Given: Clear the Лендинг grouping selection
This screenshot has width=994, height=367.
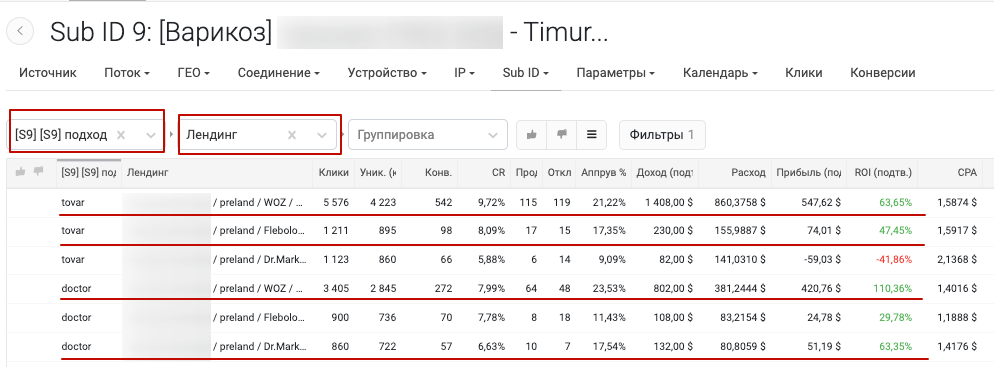Looking at the screenshot, I should 292,135.
